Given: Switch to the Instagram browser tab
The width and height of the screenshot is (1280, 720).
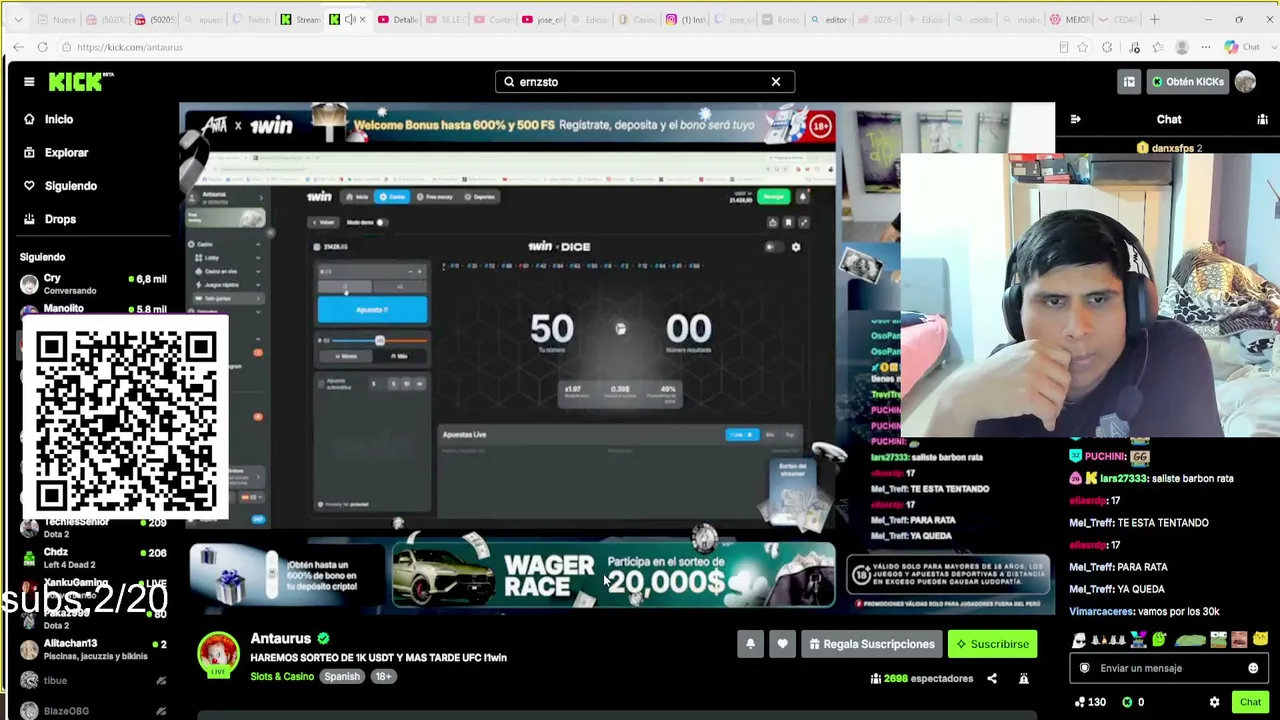Looking at the screenshot, I should [x=688, y=19].
